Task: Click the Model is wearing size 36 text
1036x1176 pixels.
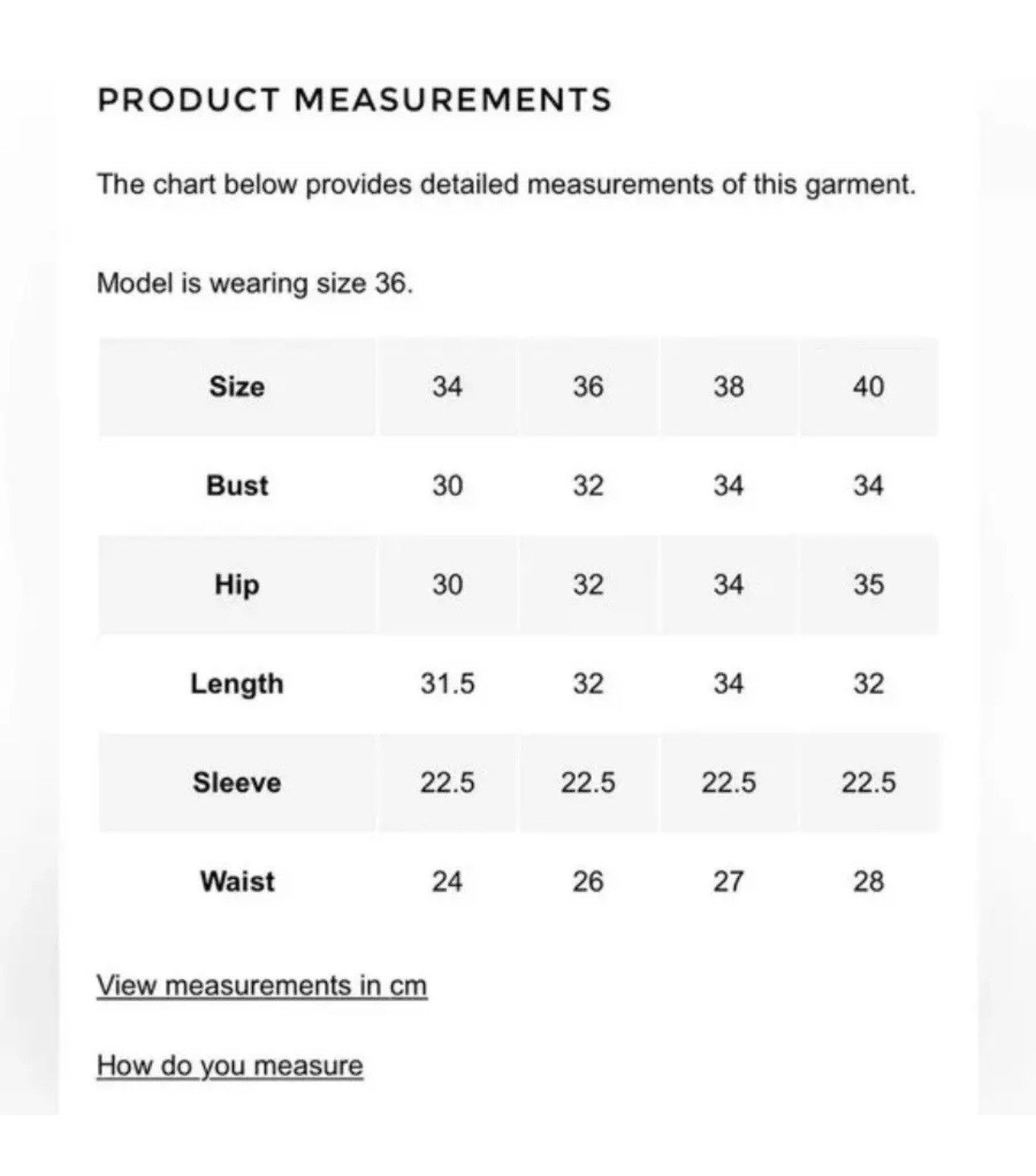Action: point(255,283)
